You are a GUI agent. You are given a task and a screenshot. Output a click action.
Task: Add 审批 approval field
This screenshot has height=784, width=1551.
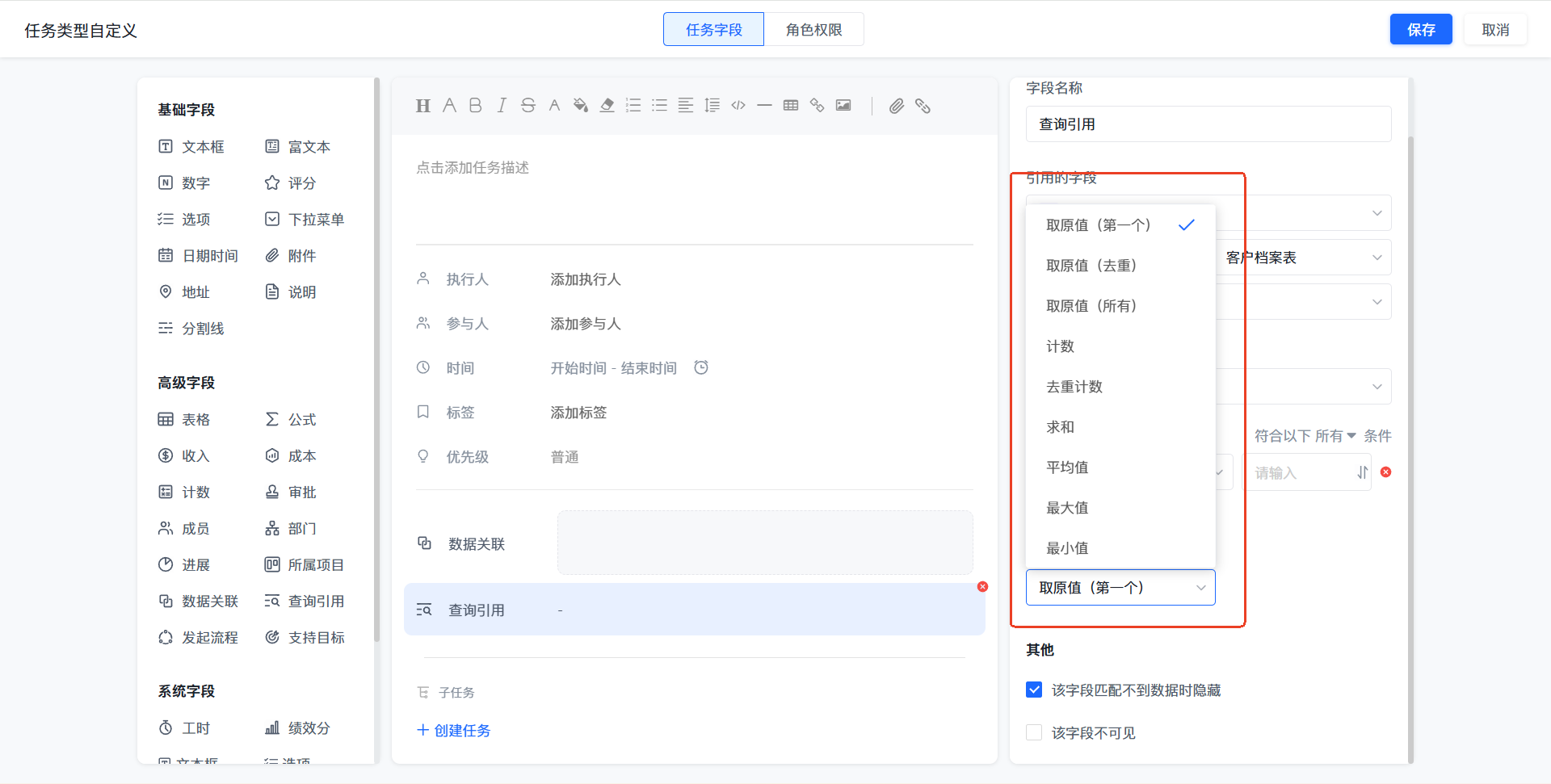[x=291, y=493]
